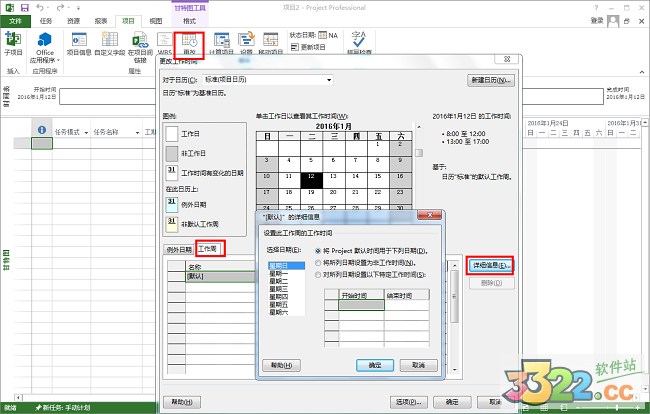
Task: Click January 12 in the calendar
Action: 311,181
